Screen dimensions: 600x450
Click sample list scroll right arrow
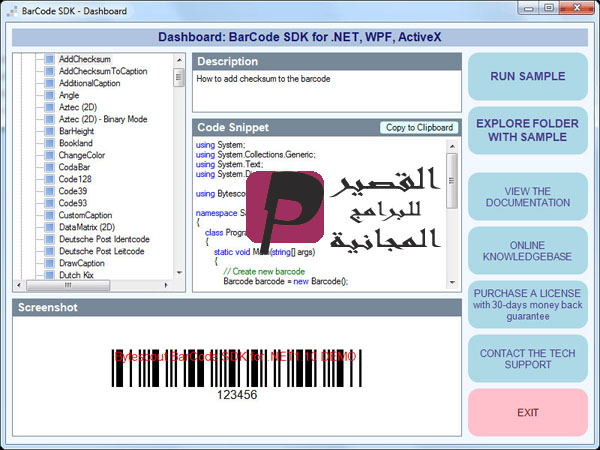(x=166, y=285)
